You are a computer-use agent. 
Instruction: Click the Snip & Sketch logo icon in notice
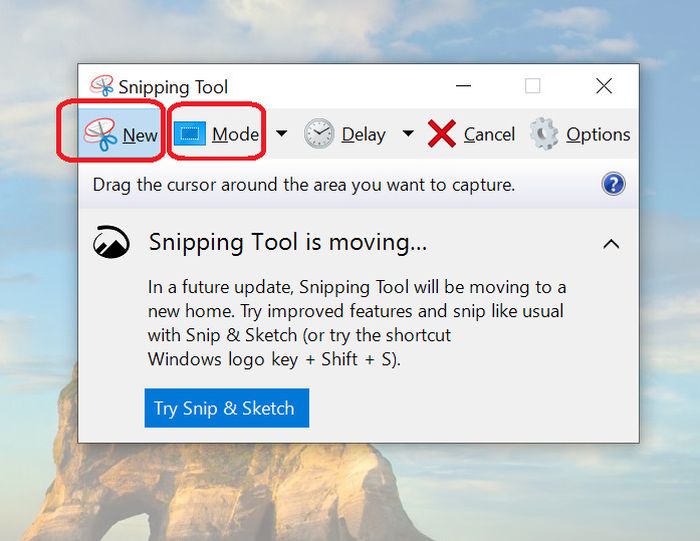[x=111, y=242]
